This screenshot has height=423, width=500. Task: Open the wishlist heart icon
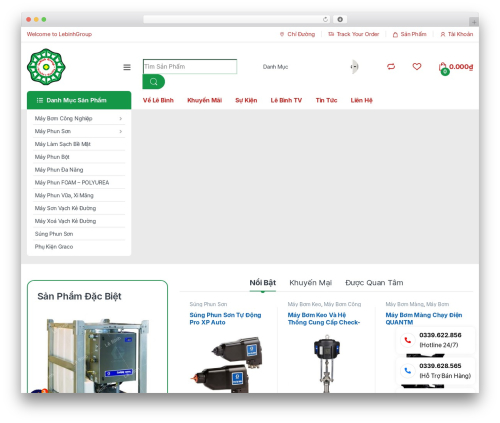click(417, 66)
